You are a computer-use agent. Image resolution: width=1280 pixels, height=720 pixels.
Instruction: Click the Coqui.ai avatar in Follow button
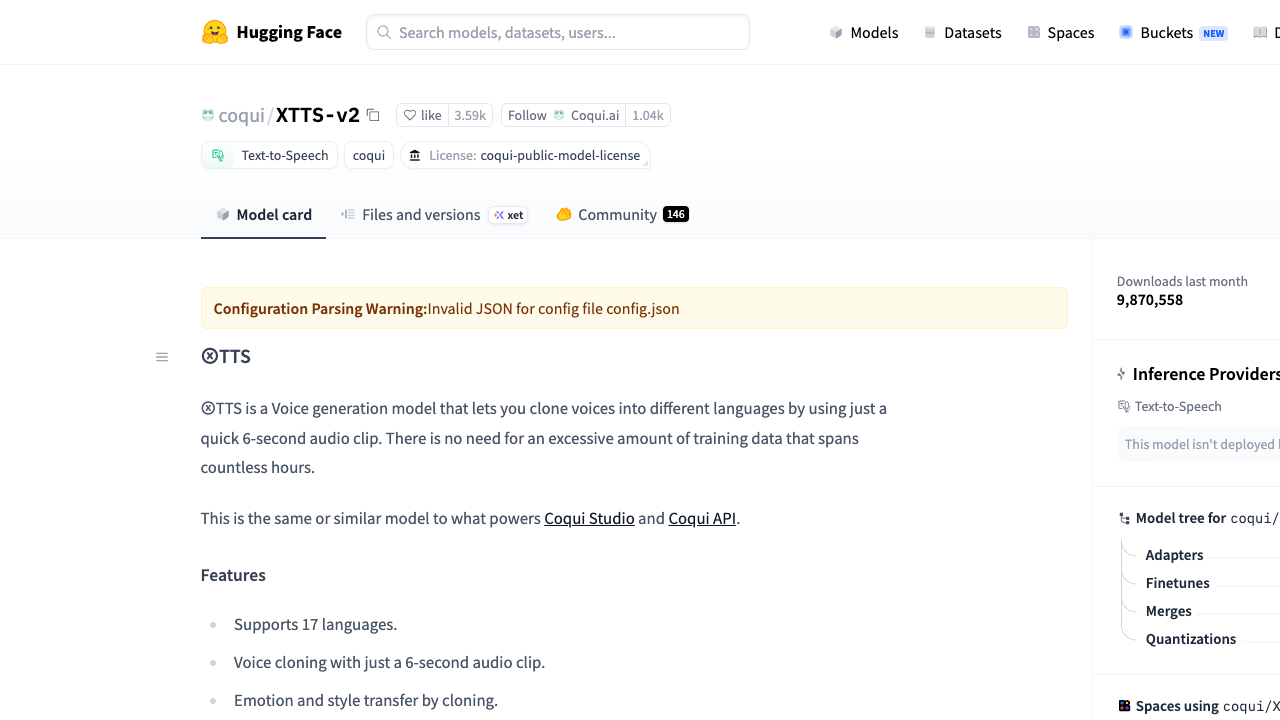pos(559,115)
